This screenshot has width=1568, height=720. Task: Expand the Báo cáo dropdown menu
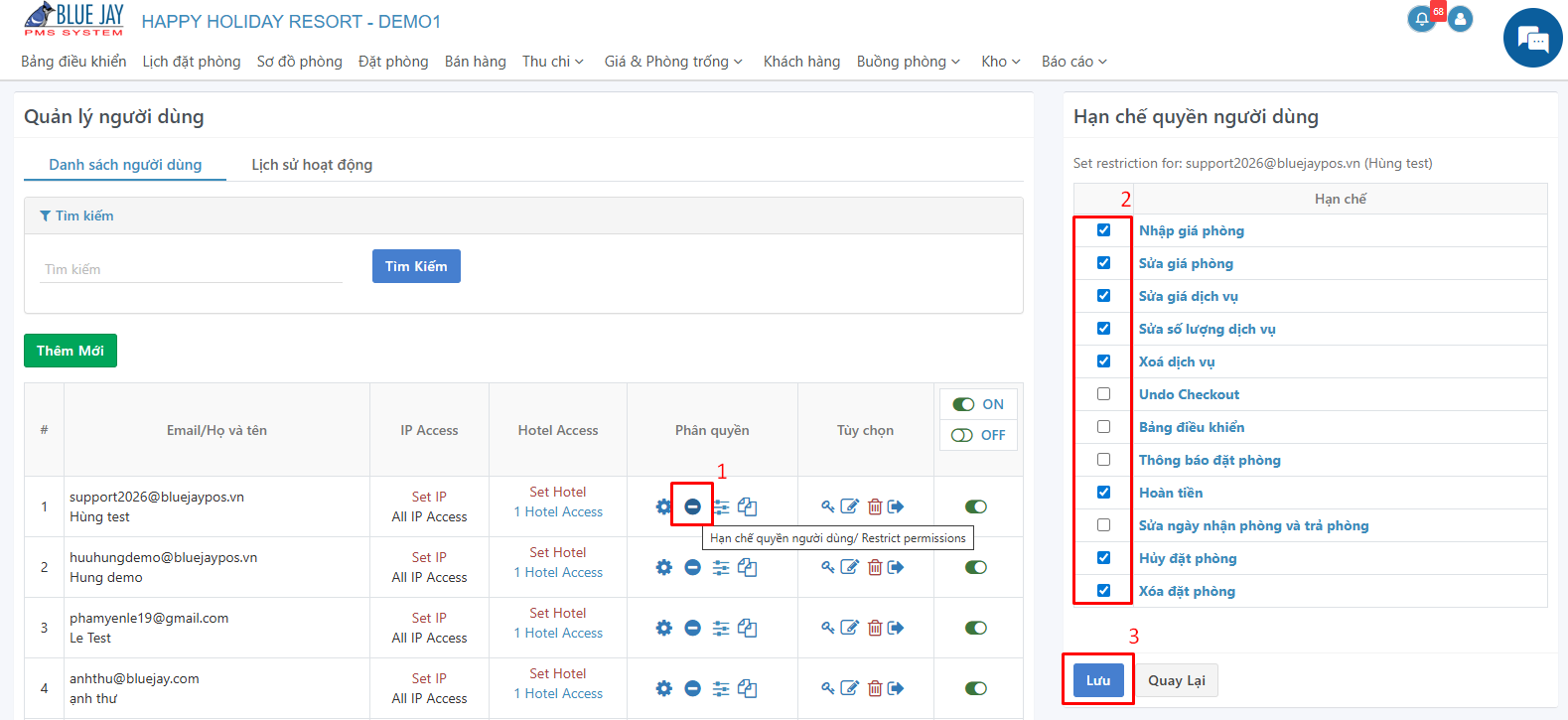point(1074,62)
